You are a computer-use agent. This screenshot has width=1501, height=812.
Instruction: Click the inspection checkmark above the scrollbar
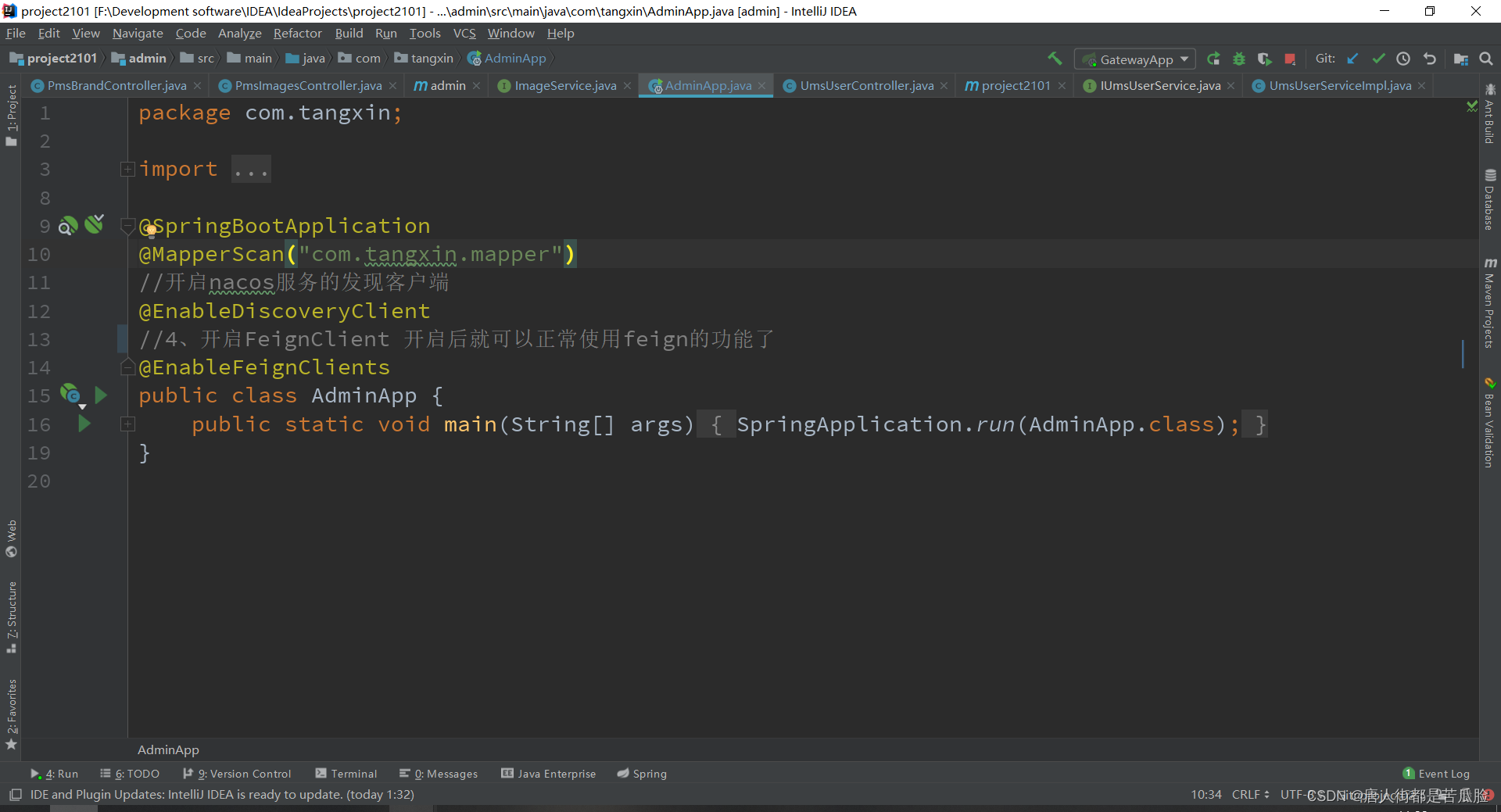point(1472,106)
